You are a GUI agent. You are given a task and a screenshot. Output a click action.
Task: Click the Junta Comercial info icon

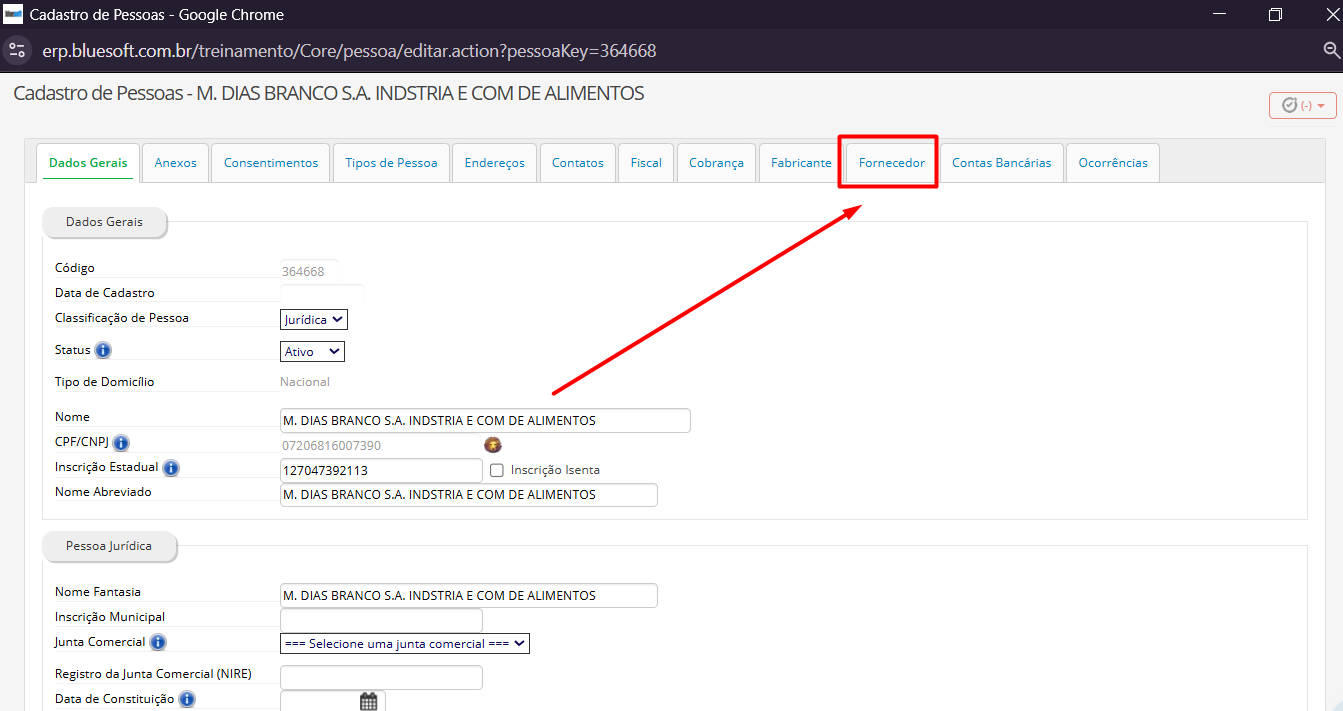[158, 642]
